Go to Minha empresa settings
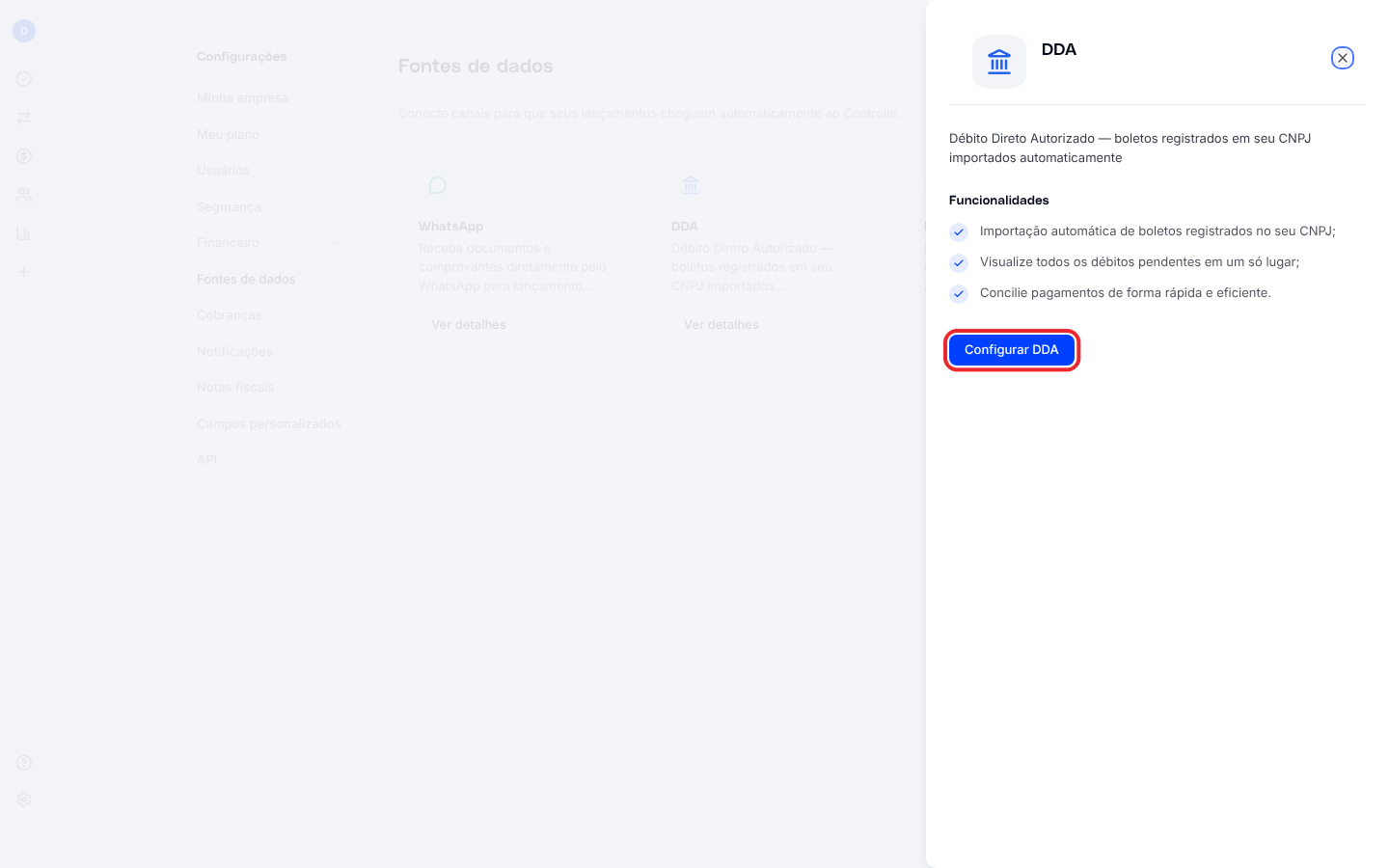Screen dimensions: 1389x868 click(243, 98)
